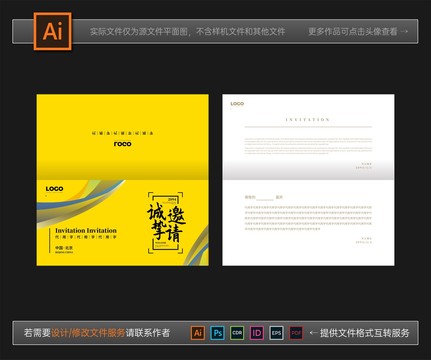Click the EPS format icon
Image resolution: width=431 pixels, height=360 pixels.
point(276,333)
